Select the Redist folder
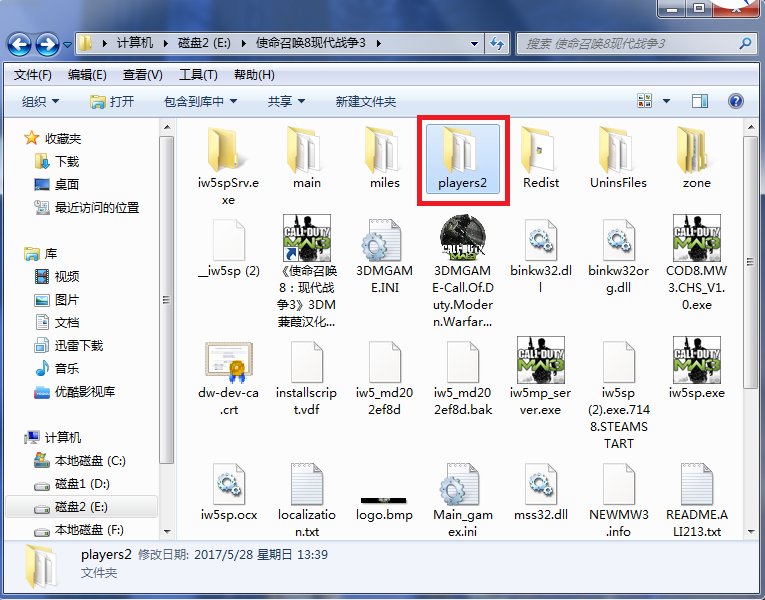This screenshot has width=765, height=600. pyautogui.click(x=541, y=159)
